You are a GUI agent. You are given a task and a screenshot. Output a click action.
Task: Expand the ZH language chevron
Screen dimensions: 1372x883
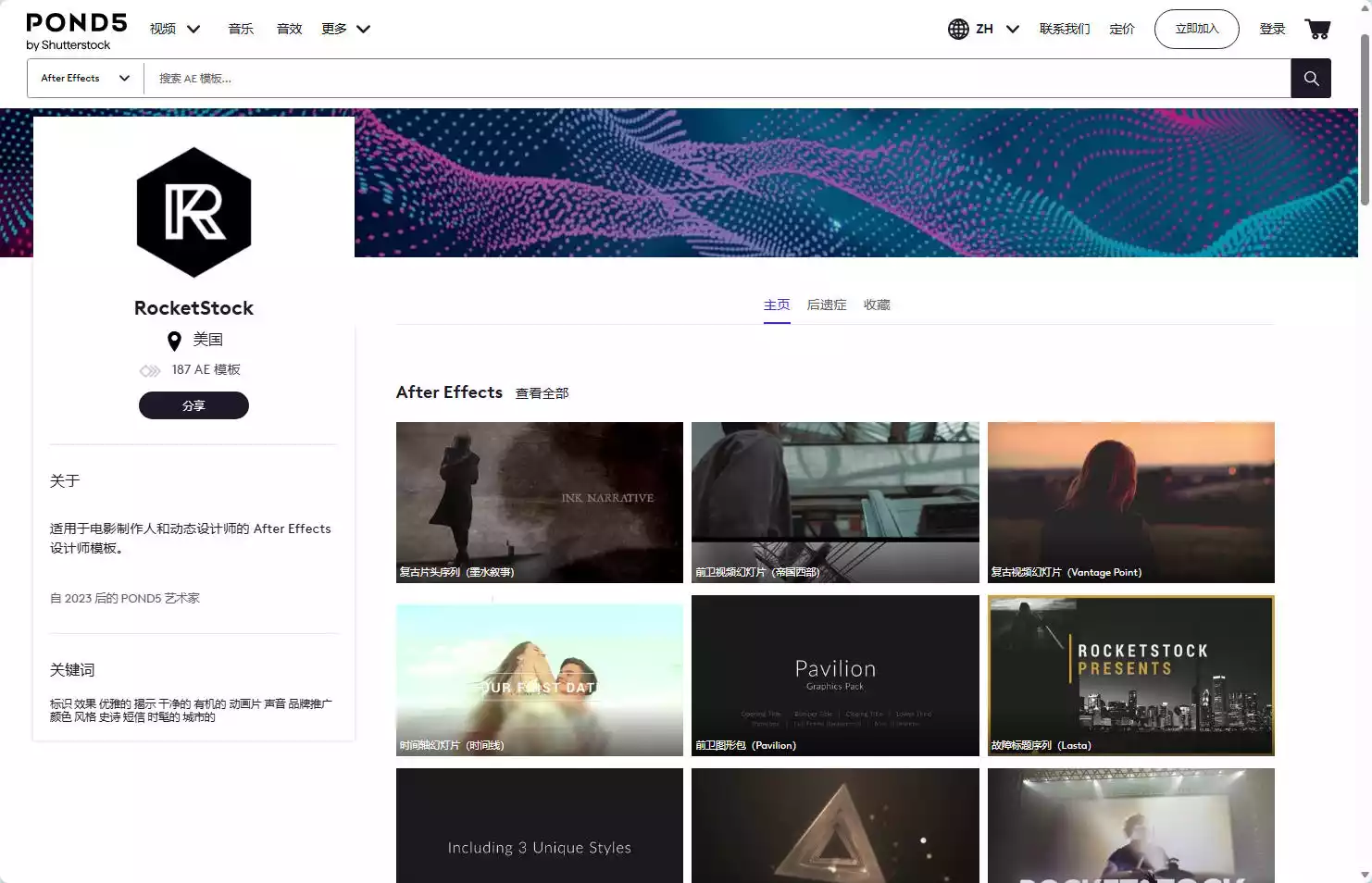point(1013,30)
